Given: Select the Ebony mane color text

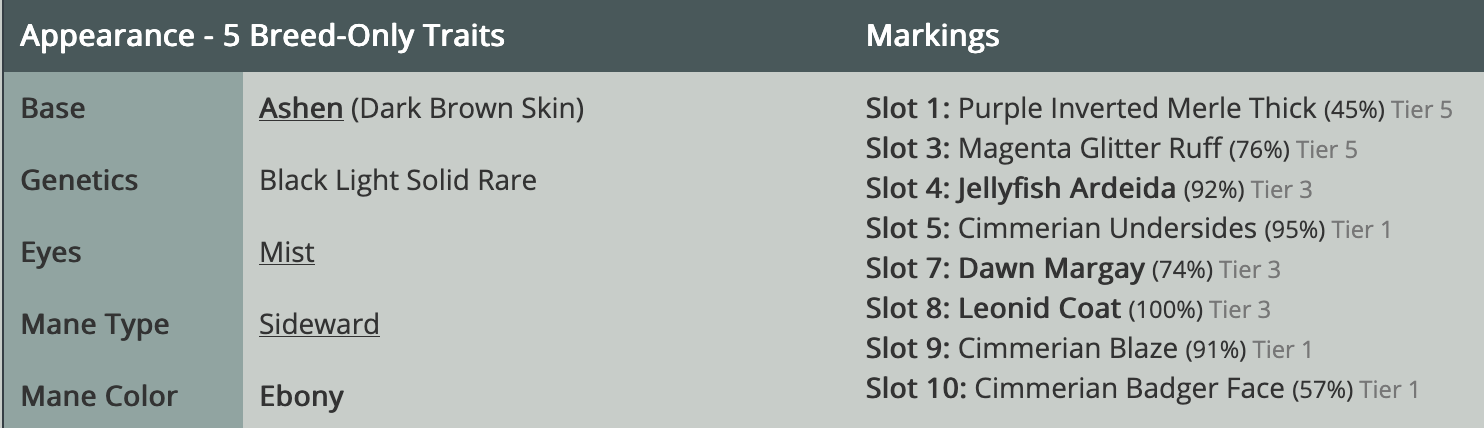Looking at the screenshot, I should (x=301, y=396).
